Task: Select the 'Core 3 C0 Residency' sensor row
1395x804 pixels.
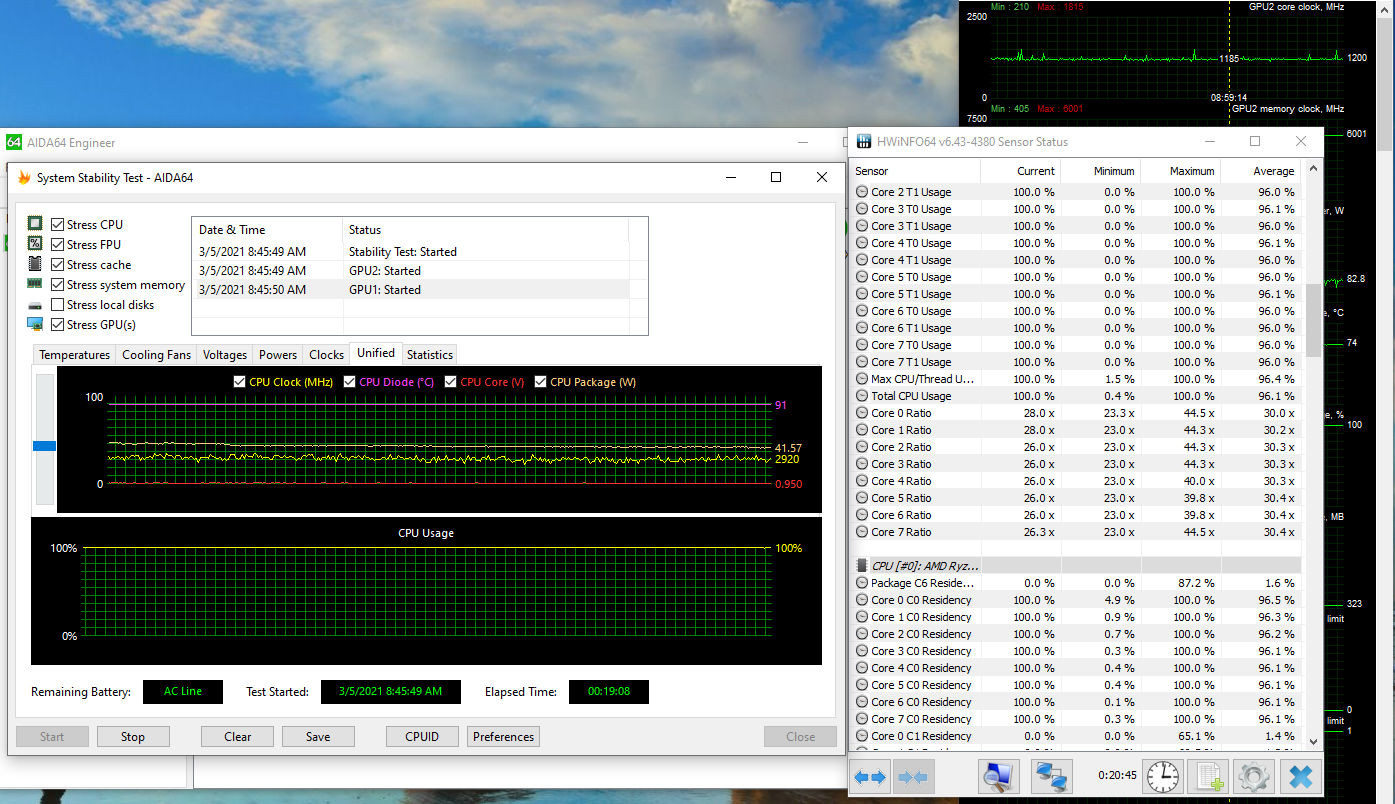Action: [1076, 651]
